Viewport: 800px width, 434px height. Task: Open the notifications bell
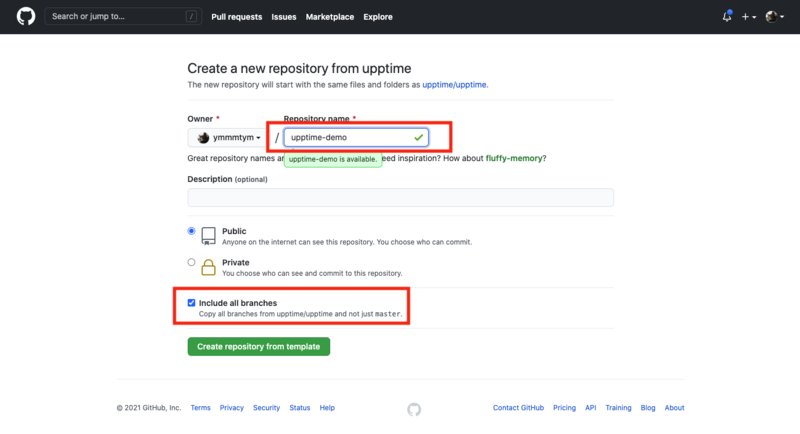coord(727,16)
